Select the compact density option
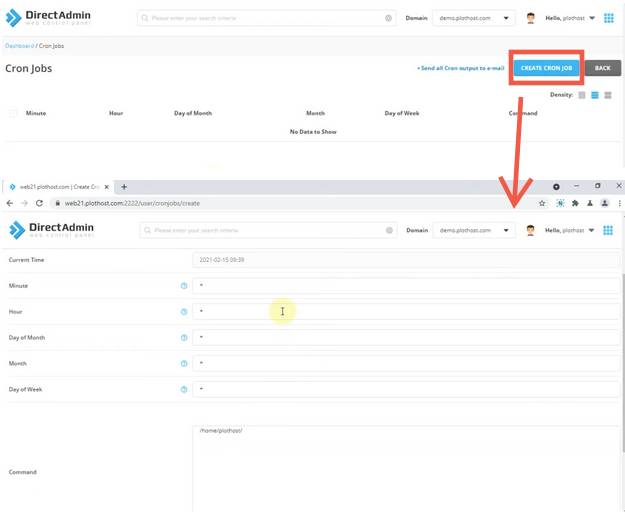Screen dimensions: 625x520 [582, 95]
